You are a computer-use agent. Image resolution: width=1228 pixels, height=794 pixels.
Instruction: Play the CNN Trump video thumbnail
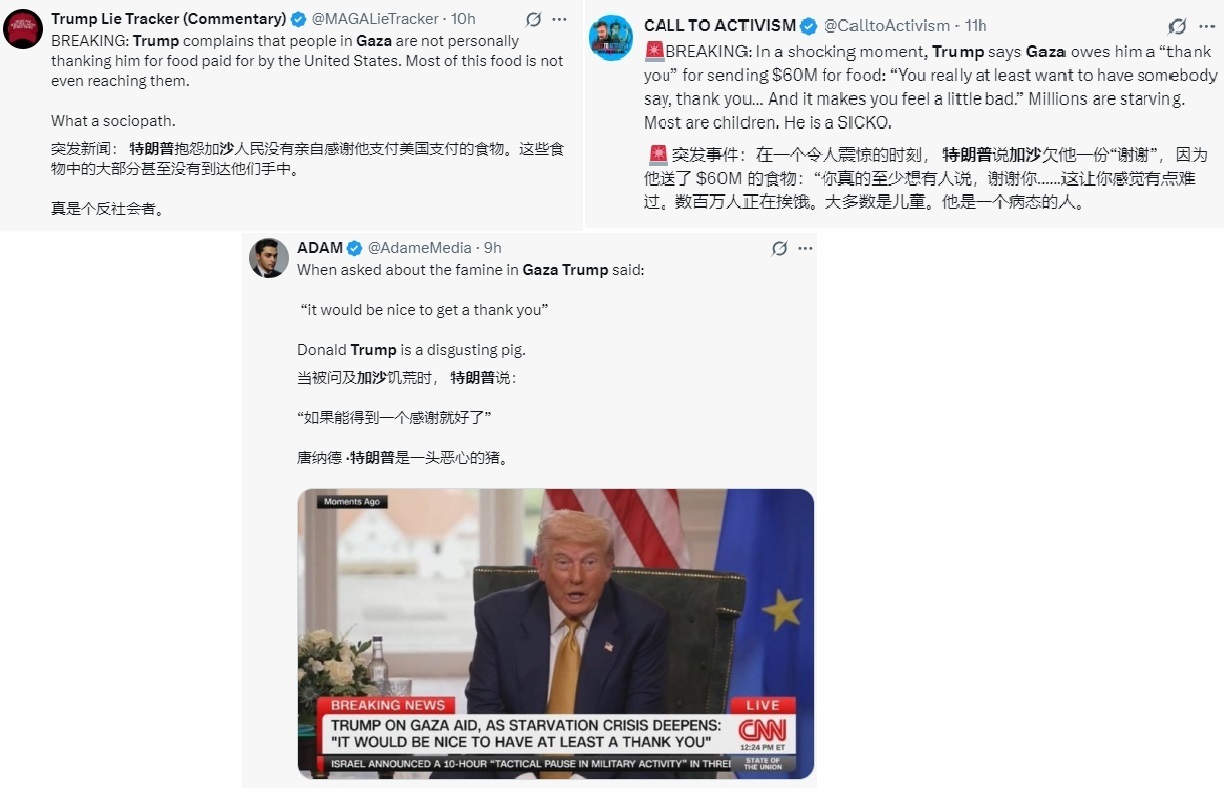[x=556, y=634]
